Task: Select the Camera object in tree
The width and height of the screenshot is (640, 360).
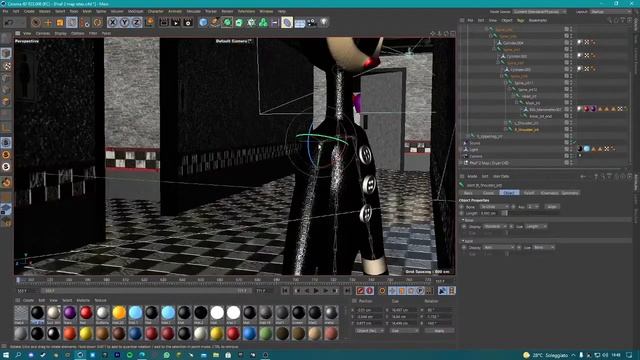Action: point(476,156)
